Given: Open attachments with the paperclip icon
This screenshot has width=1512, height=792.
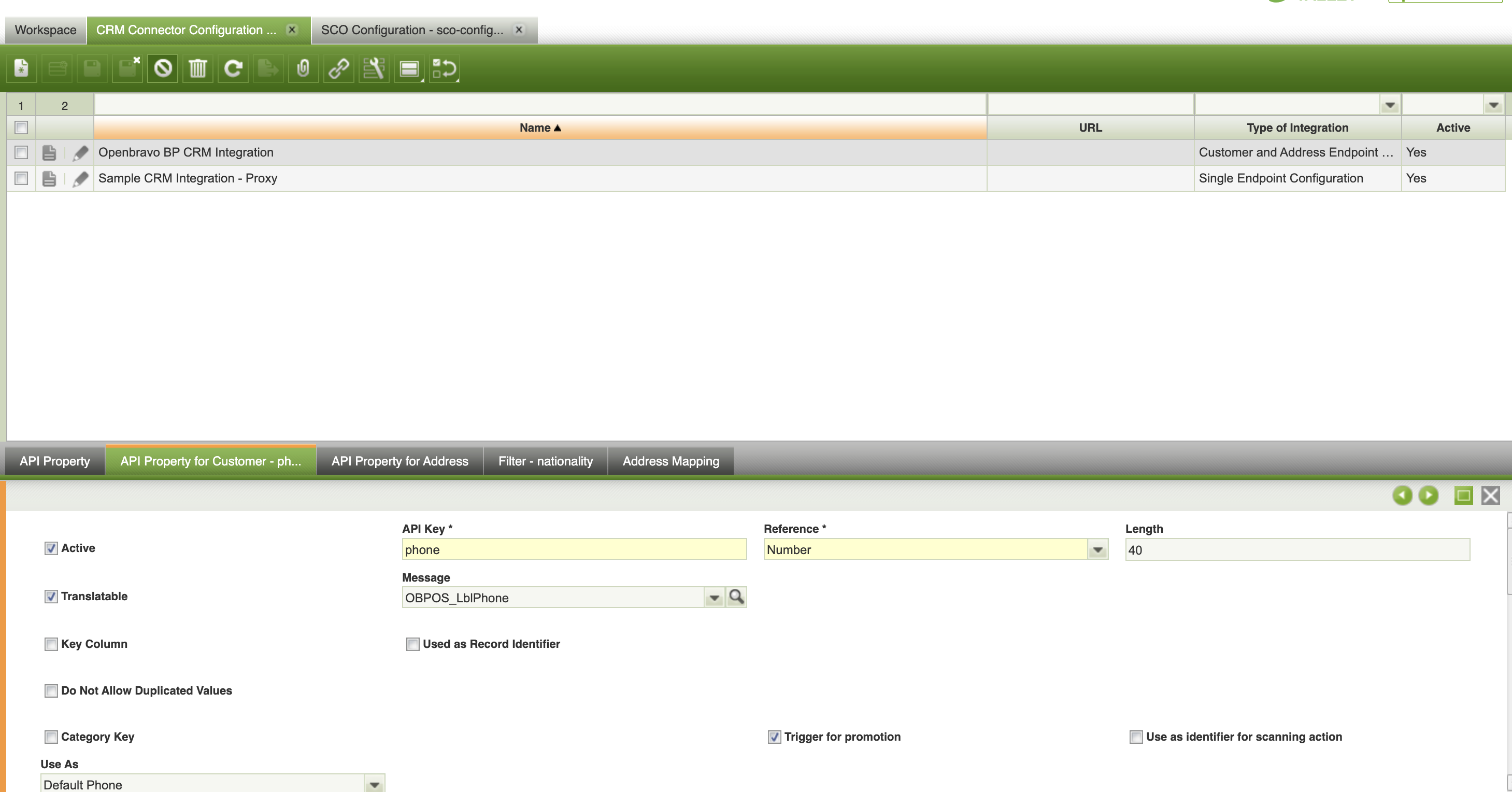Looking at the screenshot, I should point(304,69).
